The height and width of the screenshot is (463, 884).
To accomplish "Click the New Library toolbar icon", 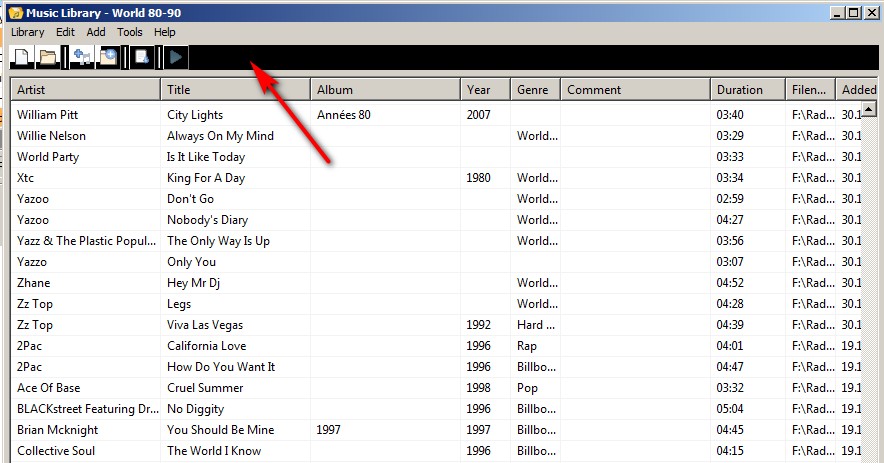I will click(x=20, y=58).
